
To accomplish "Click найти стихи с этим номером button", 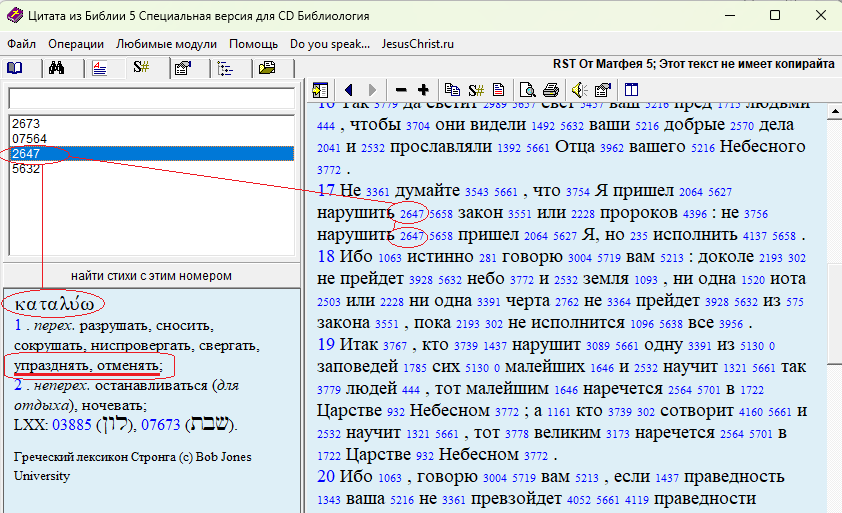I will [x=151, y=276].
